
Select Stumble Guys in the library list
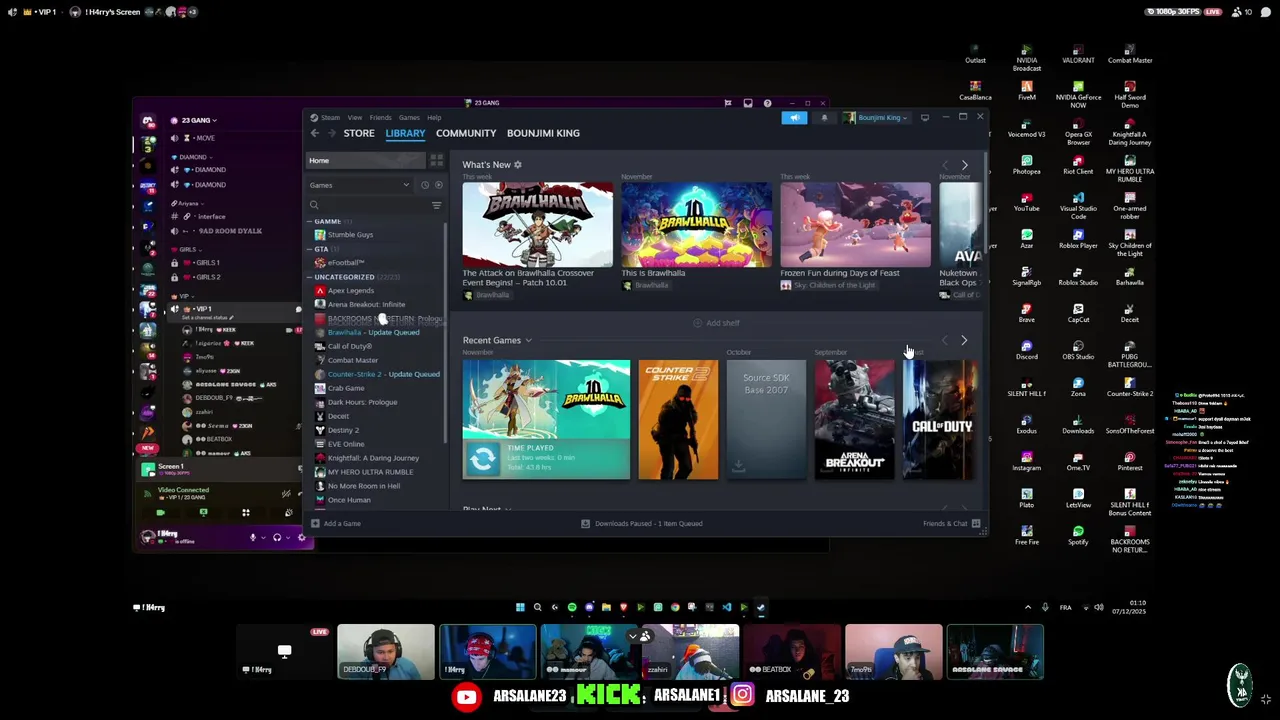[350, 235]
